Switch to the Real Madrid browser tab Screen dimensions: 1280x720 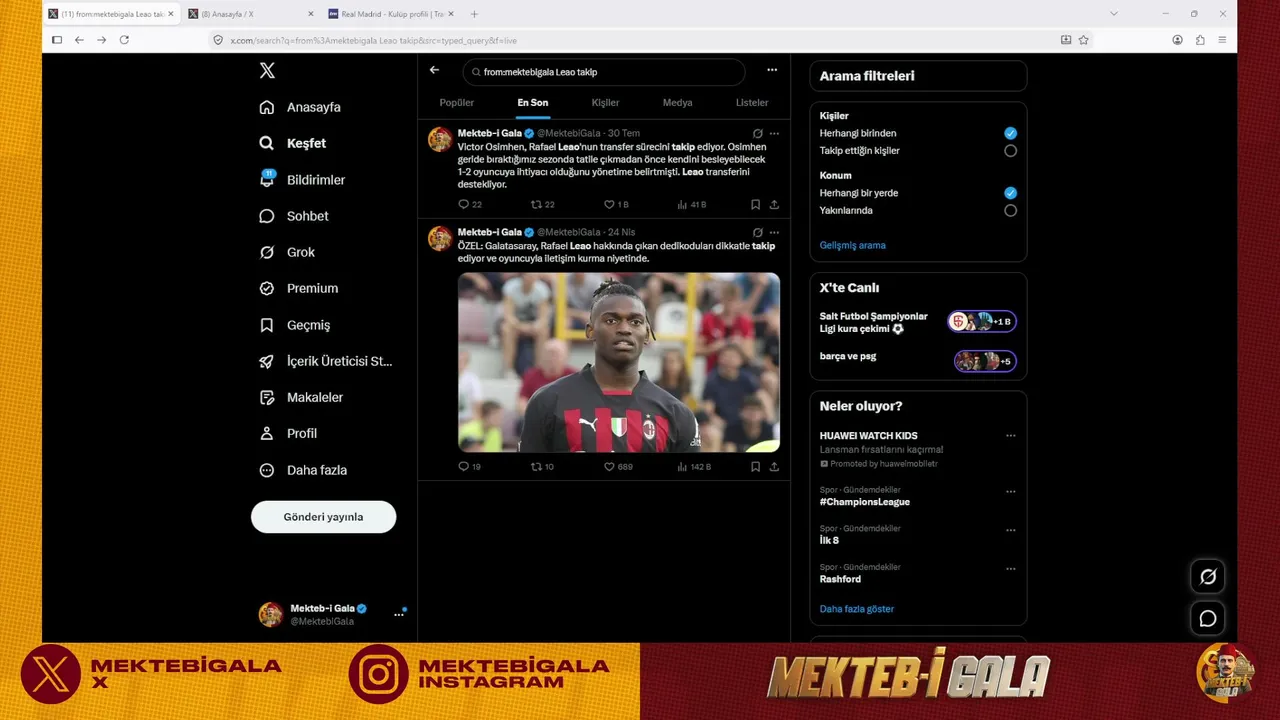coord(390,14)
